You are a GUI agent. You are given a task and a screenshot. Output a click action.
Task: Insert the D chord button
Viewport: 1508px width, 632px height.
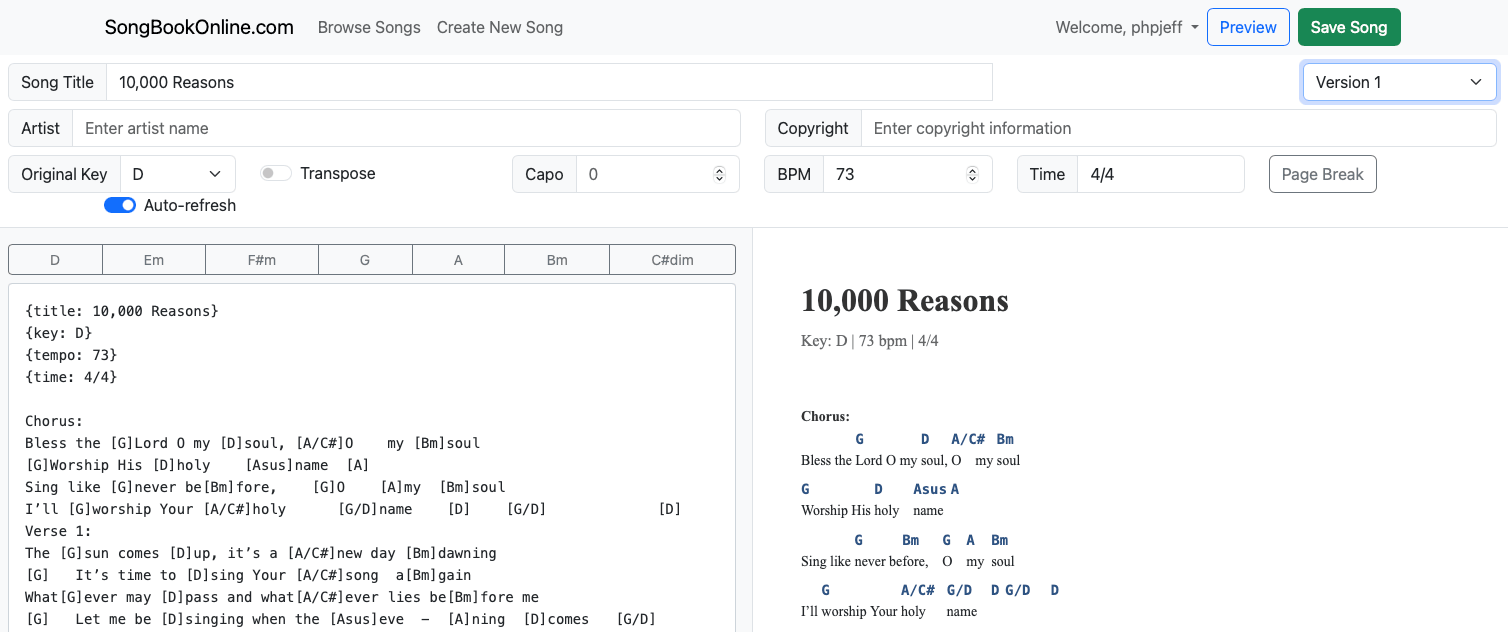[55, 260]
